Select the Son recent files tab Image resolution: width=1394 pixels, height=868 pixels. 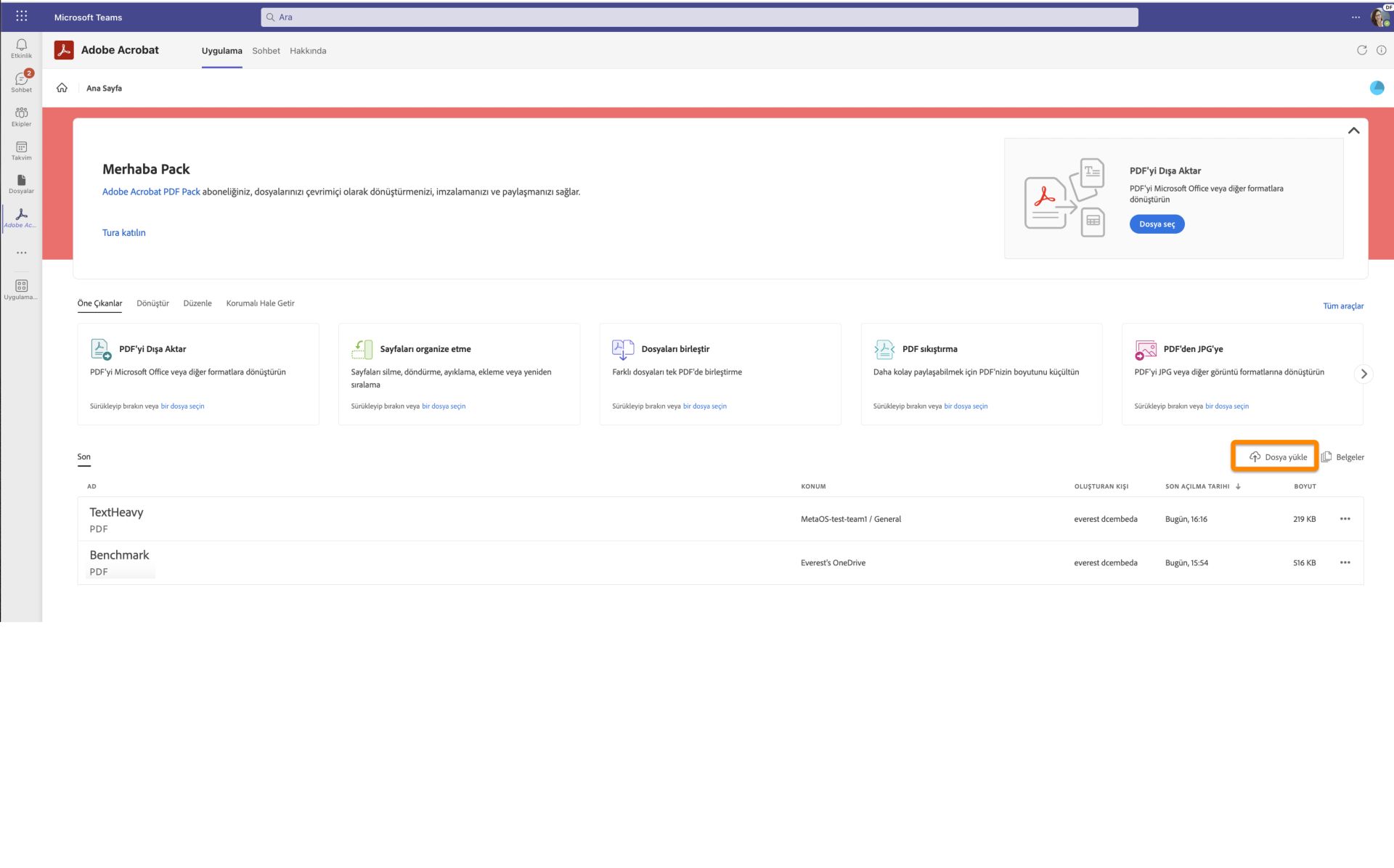83,457
